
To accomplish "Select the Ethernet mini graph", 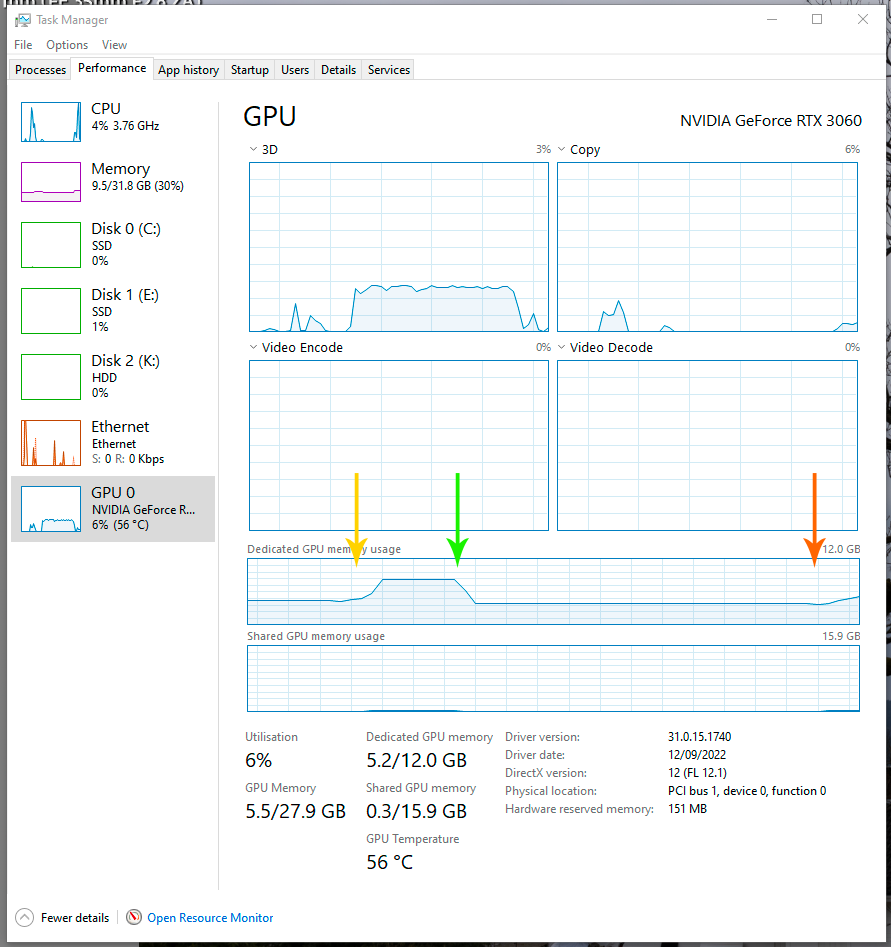I will click(51, 443).
